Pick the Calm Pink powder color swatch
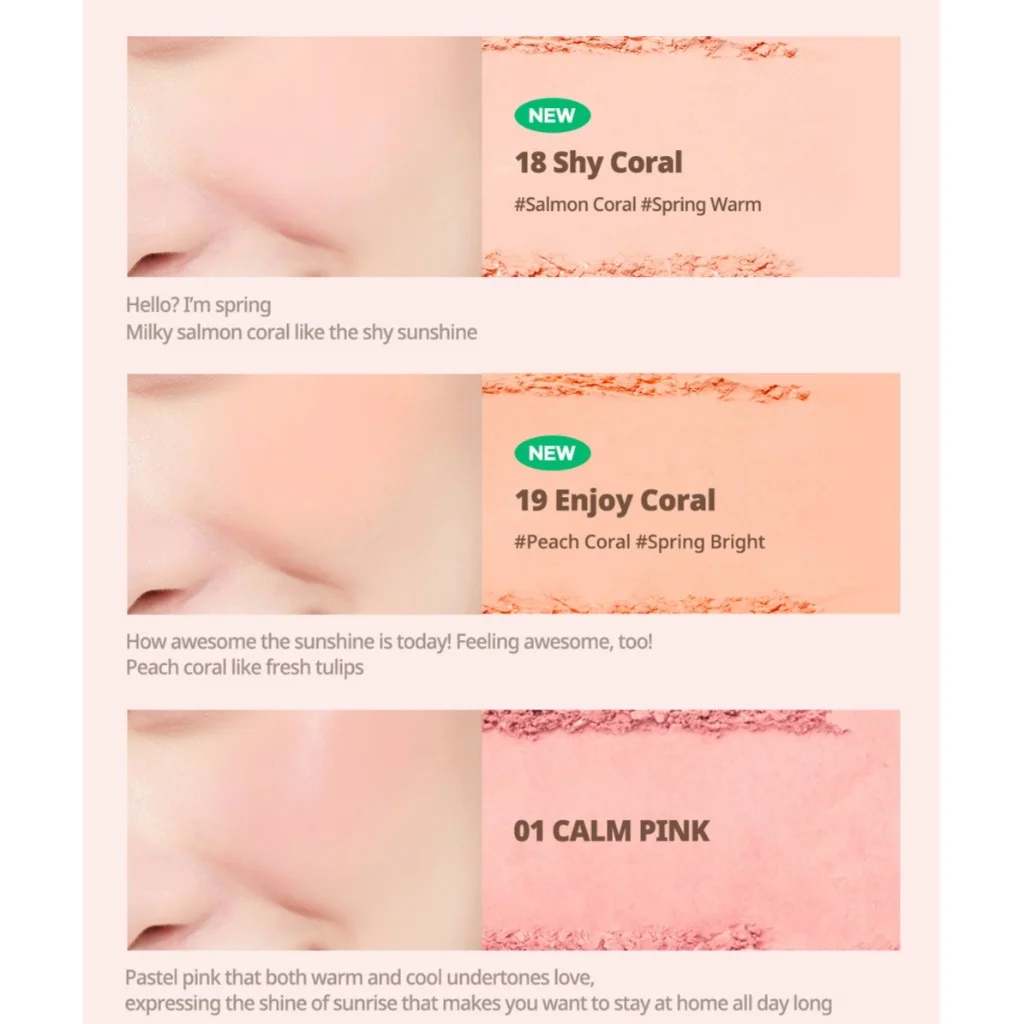The height and width of the screenshot is (1024, 1024). point(691,830)
